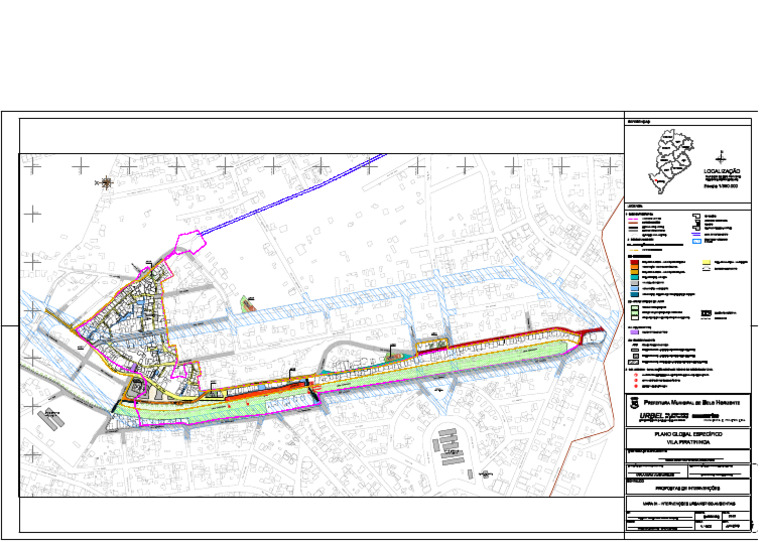
Task: Click "PLANO GLOBAL ESPECÍFICO" in the title block
Action: click(x=688, y=434)
